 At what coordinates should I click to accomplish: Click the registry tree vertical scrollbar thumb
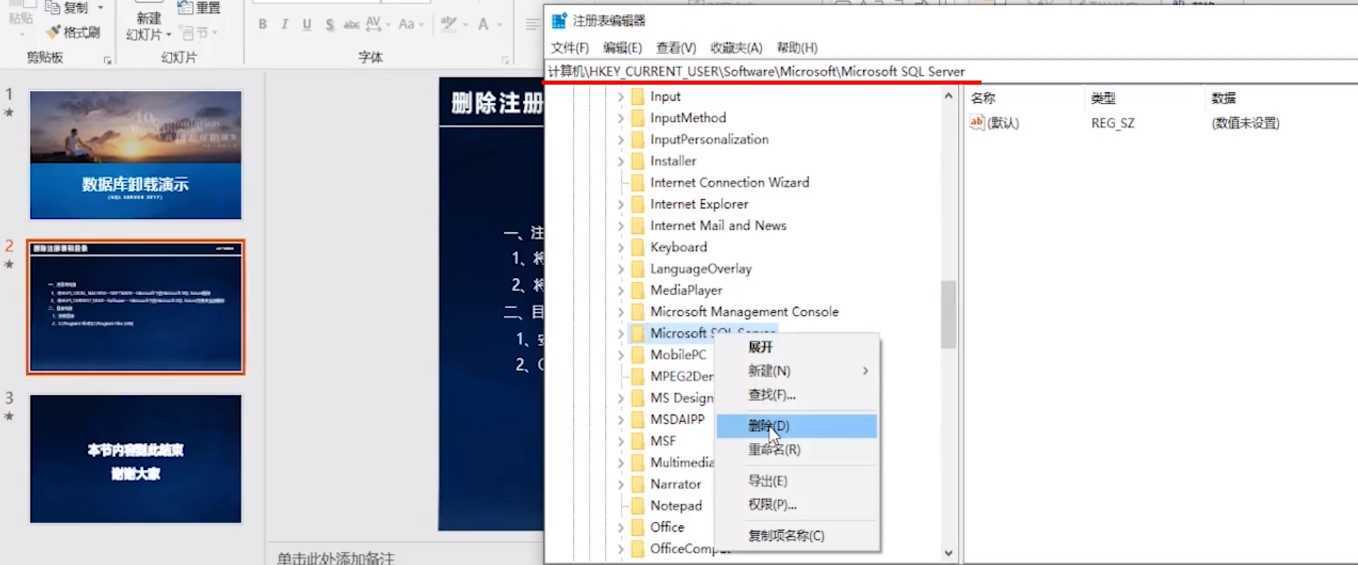tap(948, 314)
